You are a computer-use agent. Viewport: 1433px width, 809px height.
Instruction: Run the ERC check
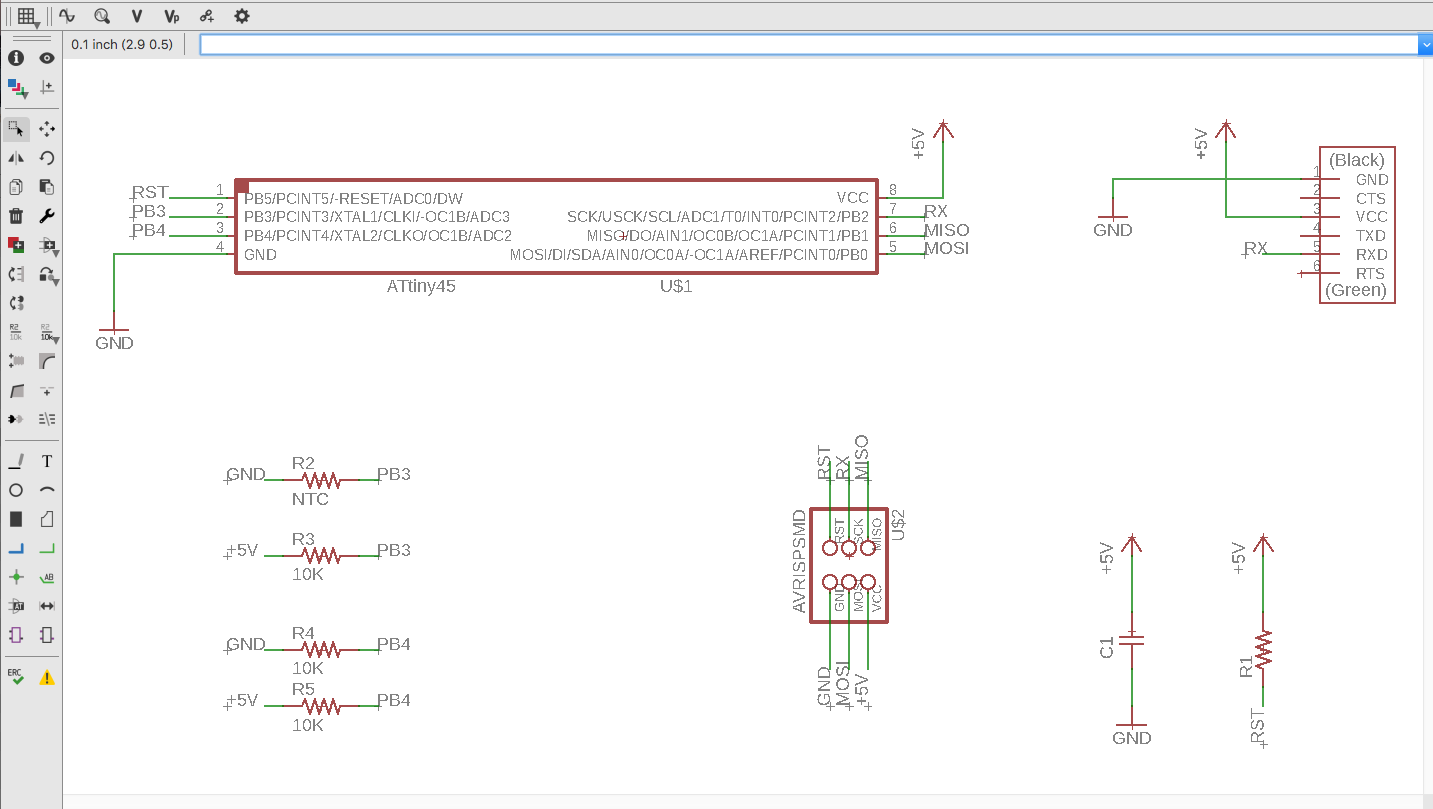point(16,677)
